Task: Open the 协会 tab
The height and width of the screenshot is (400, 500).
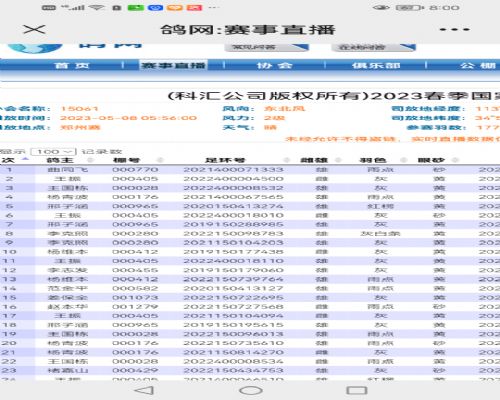Action: (274, 65)
